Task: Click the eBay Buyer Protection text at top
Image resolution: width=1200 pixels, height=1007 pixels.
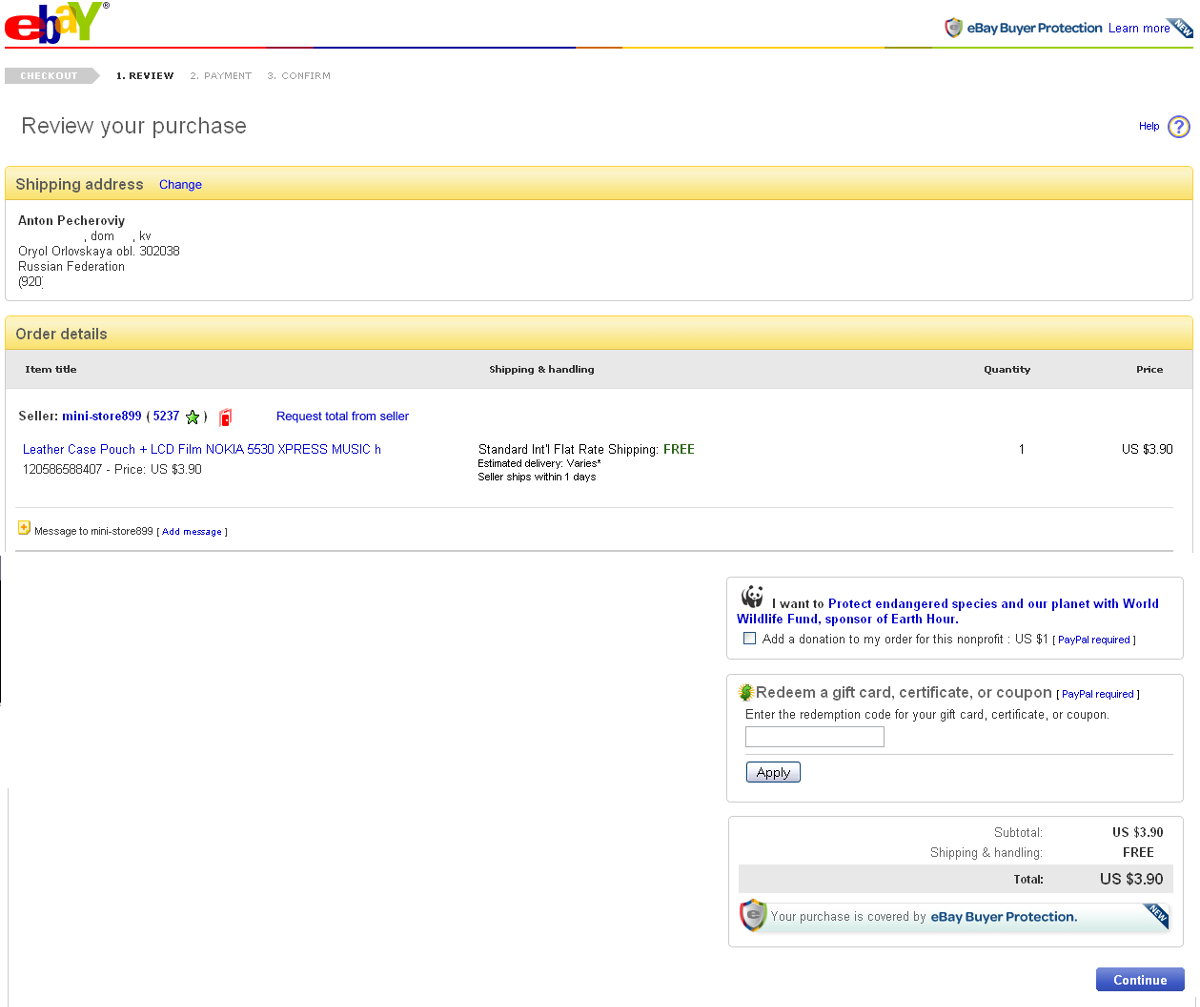Action: coord(1035,29)
